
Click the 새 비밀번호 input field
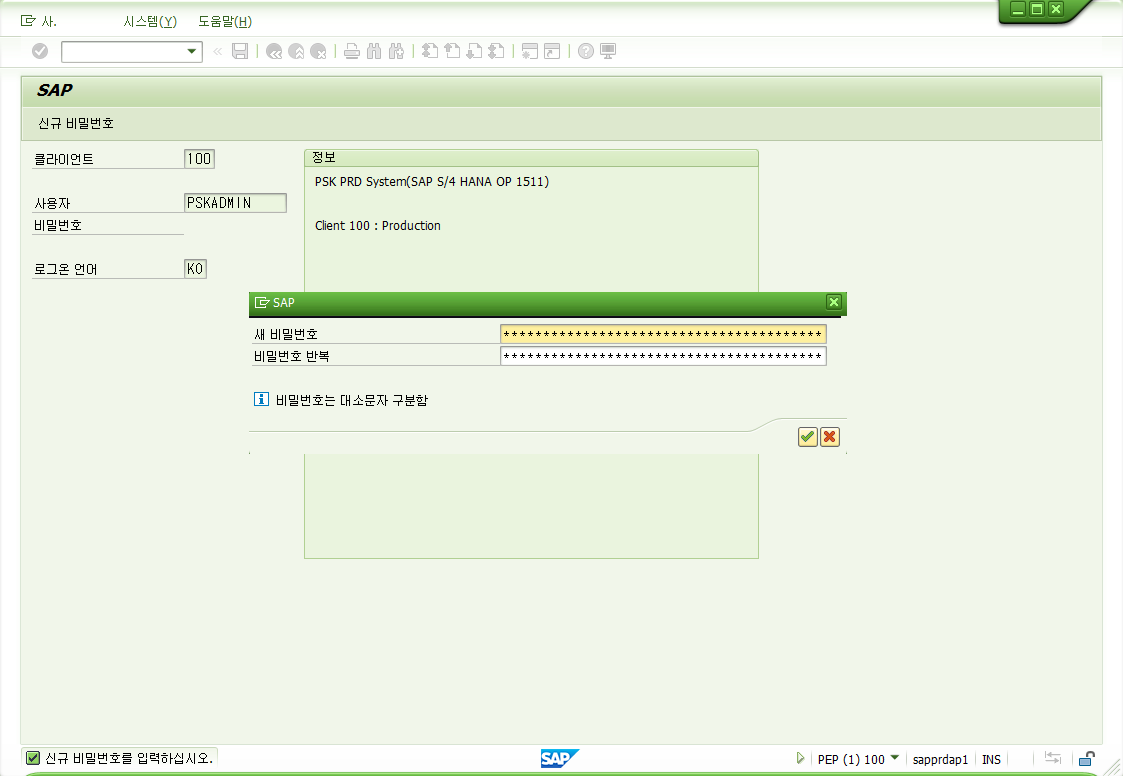coord(662,334)
